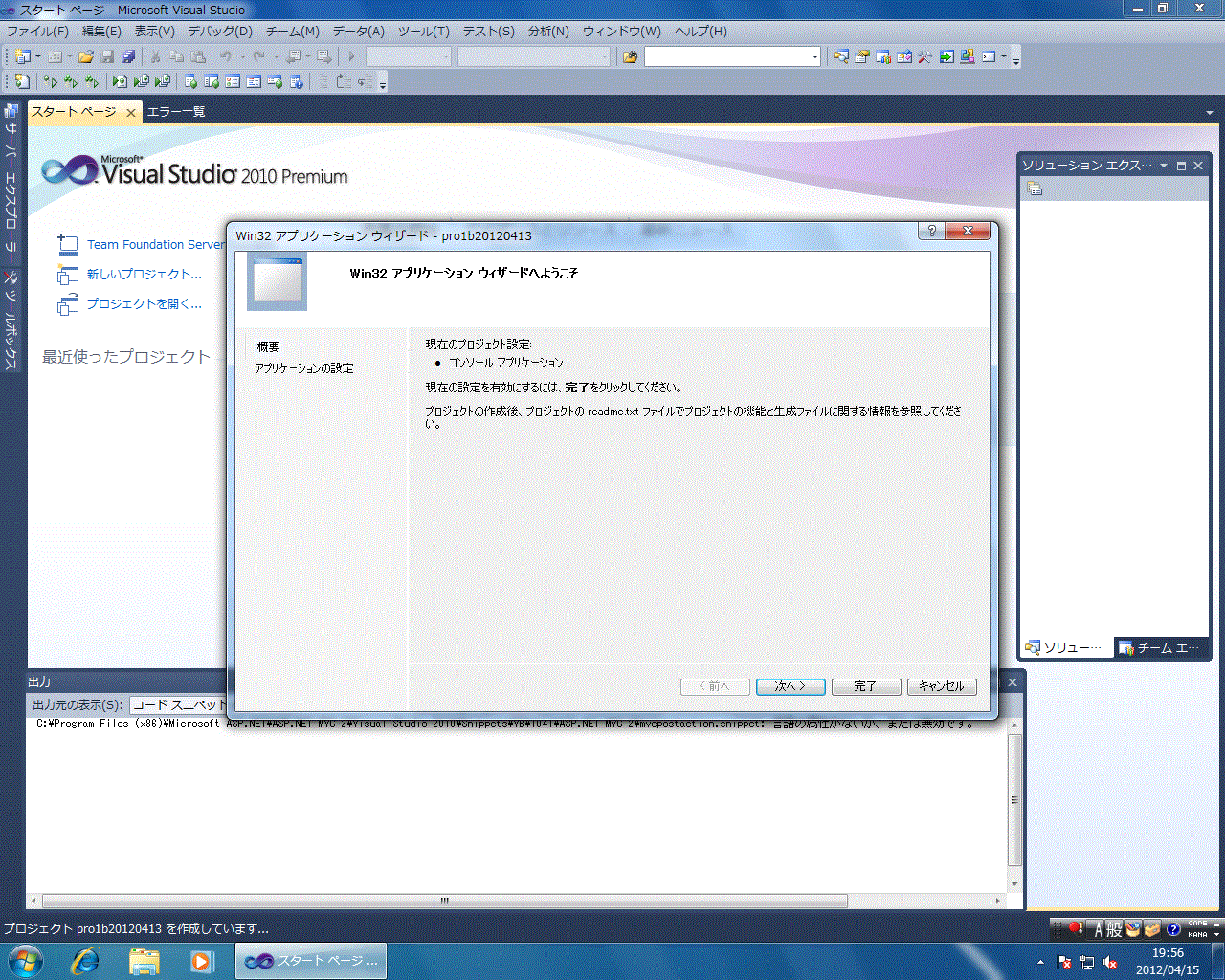Open Solution Explorer via toolbar icon
This screenshot has width=1225, height=980.
pos(841,56)
